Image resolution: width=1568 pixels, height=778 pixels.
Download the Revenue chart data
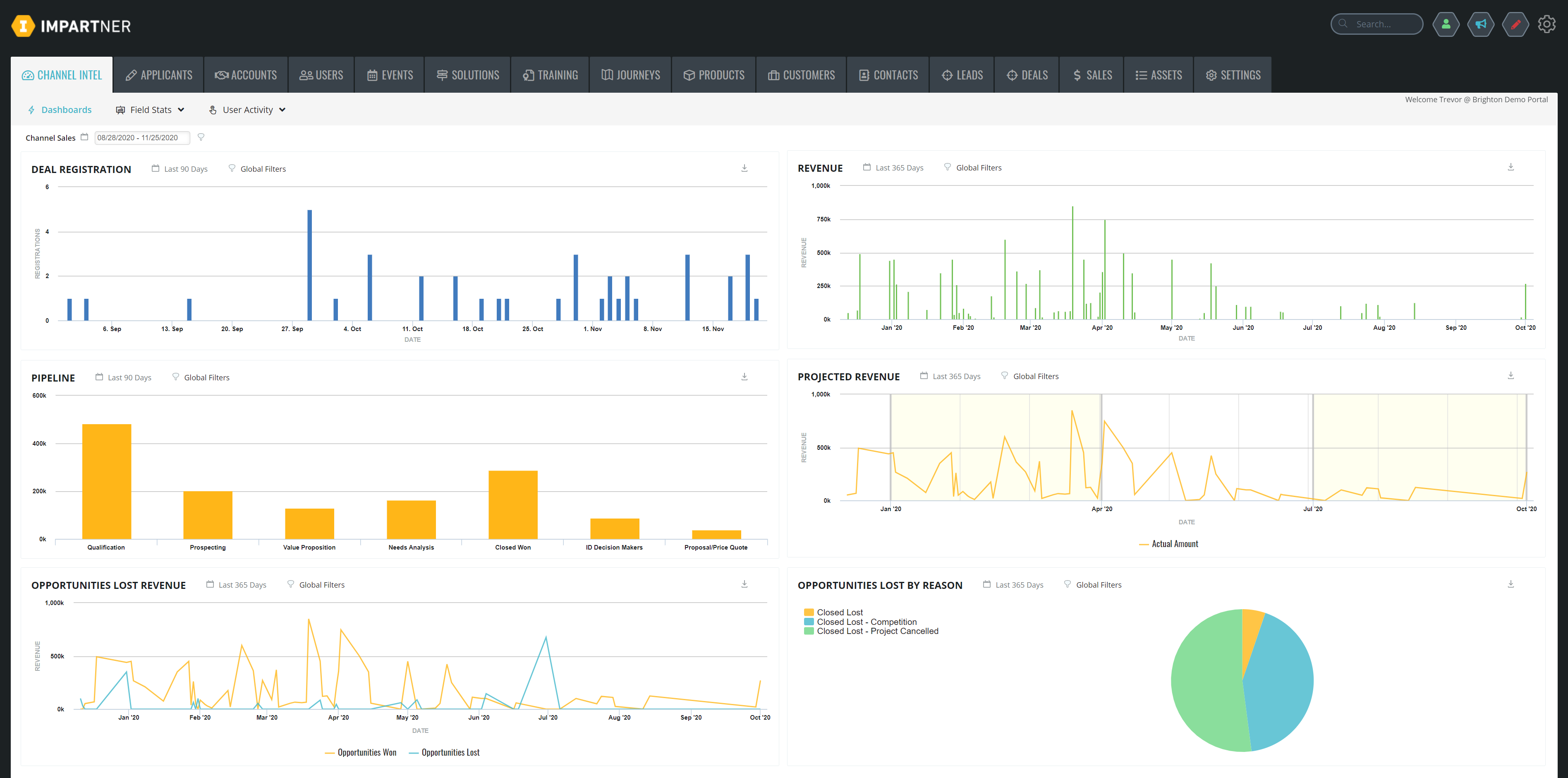1511,167
